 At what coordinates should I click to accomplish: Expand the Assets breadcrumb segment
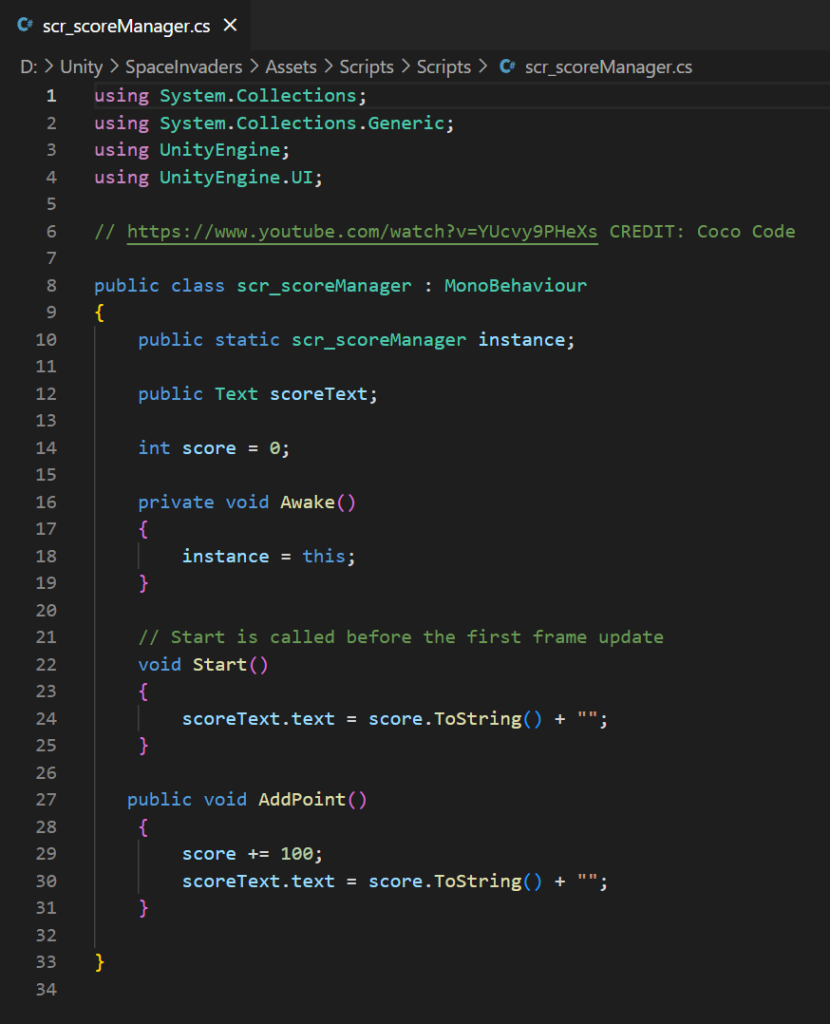pyautogui.click(x=291, y=67)
